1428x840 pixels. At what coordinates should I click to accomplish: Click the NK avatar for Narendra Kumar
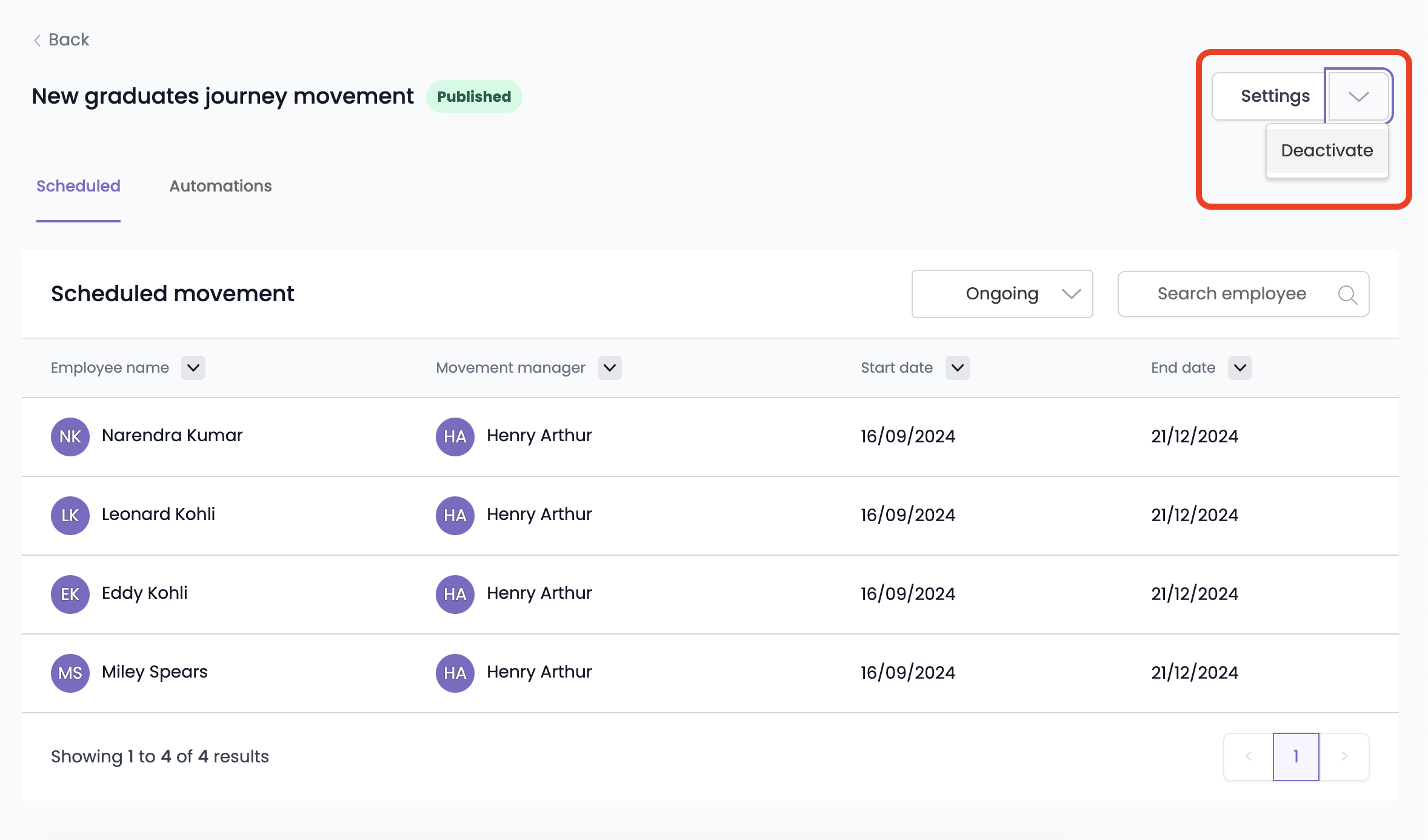tap(70, 436)
